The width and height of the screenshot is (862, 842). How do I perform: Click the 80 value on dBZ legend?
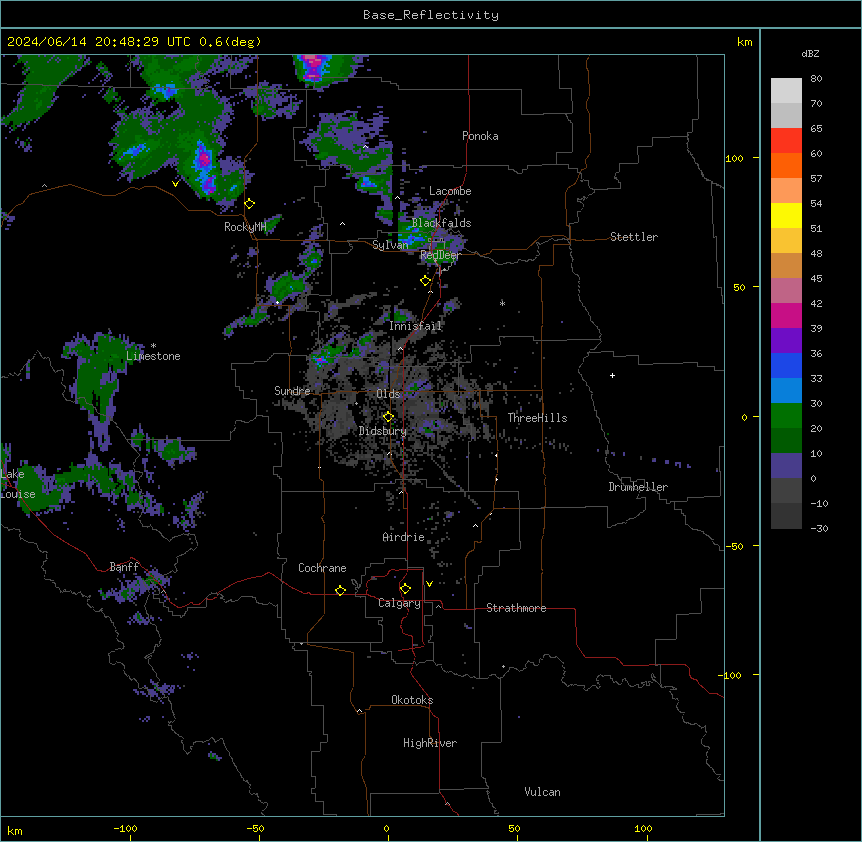(x=816, y=79)
